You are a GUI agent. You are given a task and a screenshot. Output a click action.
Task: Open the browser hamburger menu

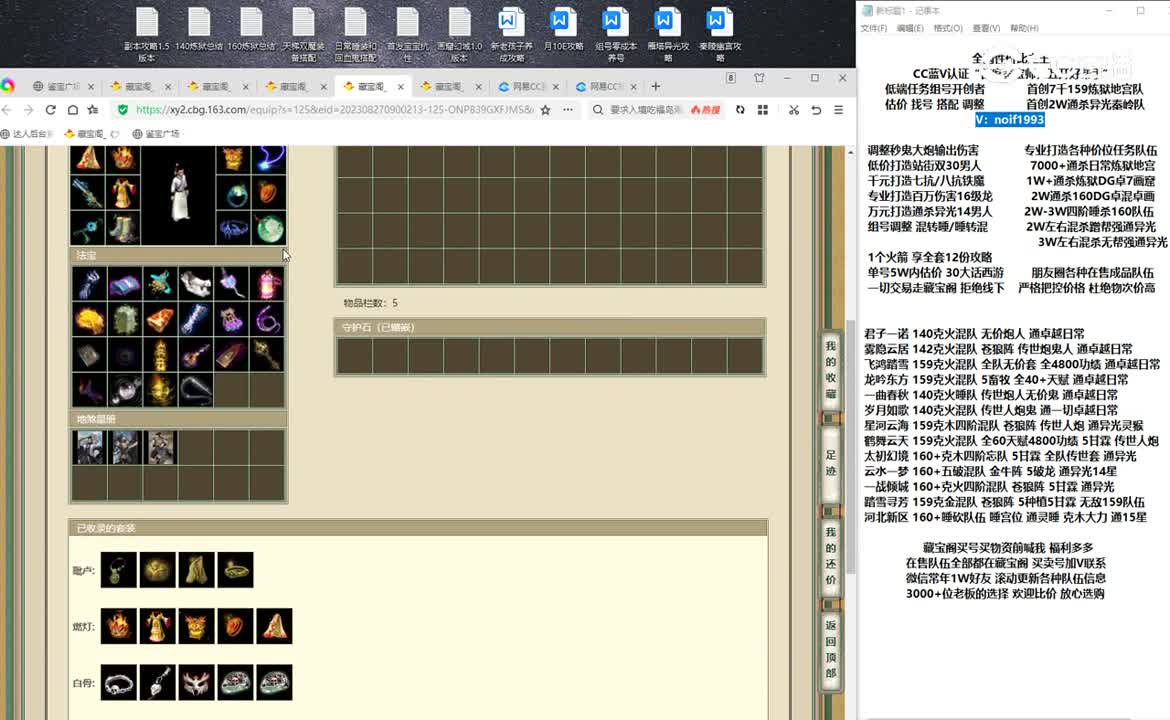pyautogui.click(x=839, y=110)
